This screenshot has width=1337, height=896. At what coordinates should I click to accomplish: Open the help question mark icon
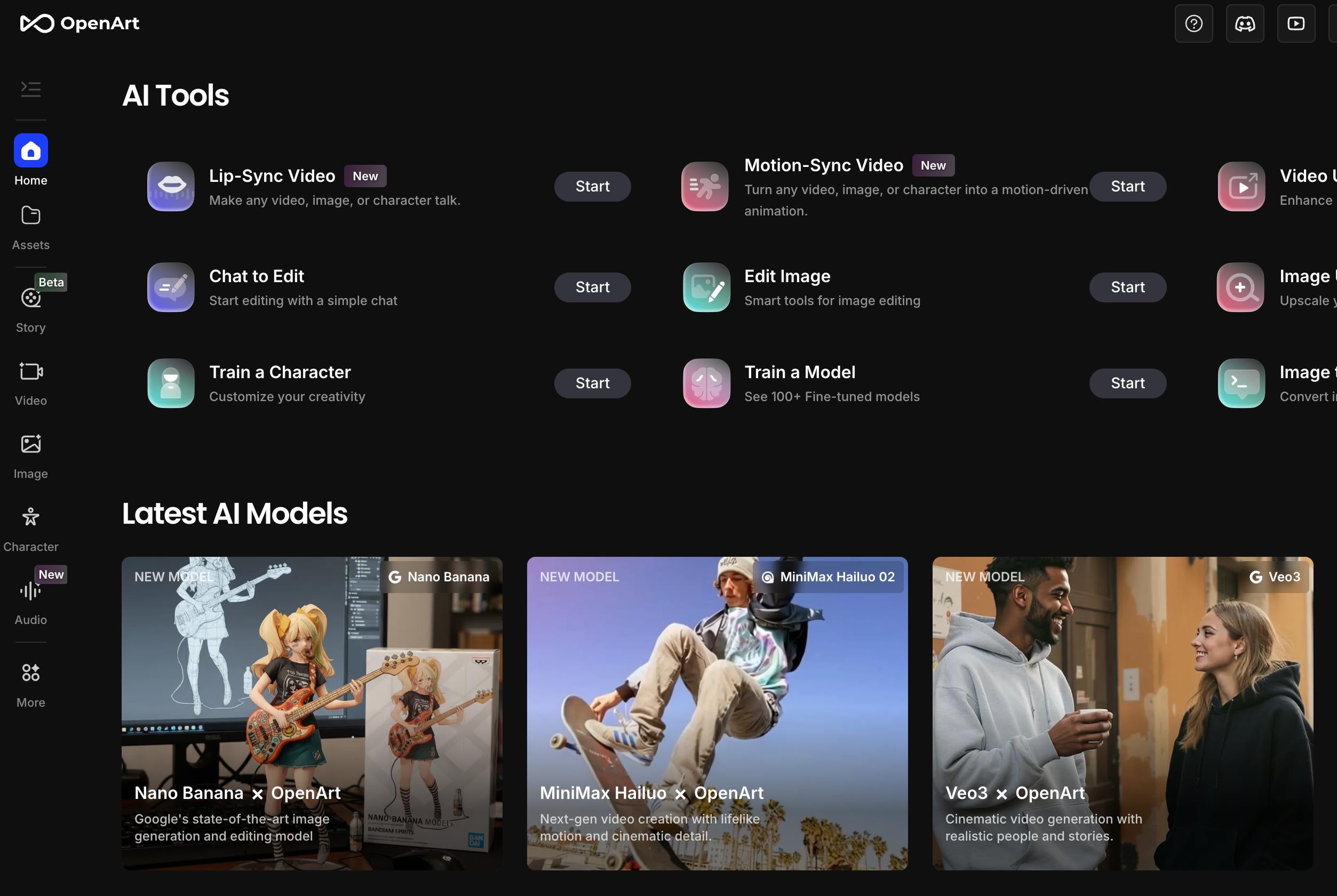pyautogui.click(x=1193, y=23)
